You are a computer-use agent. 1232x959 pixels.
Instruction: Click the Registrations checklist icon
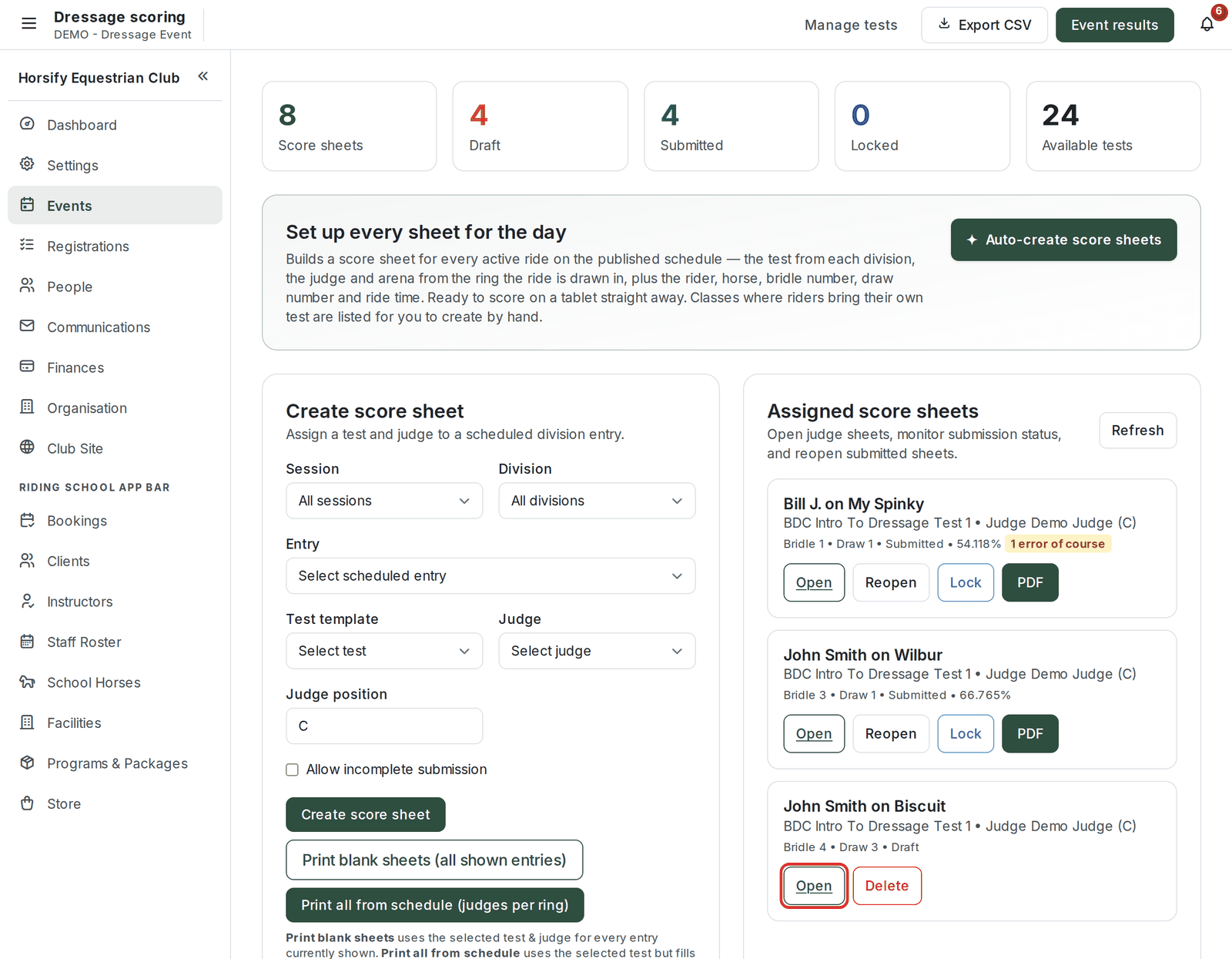27,245
